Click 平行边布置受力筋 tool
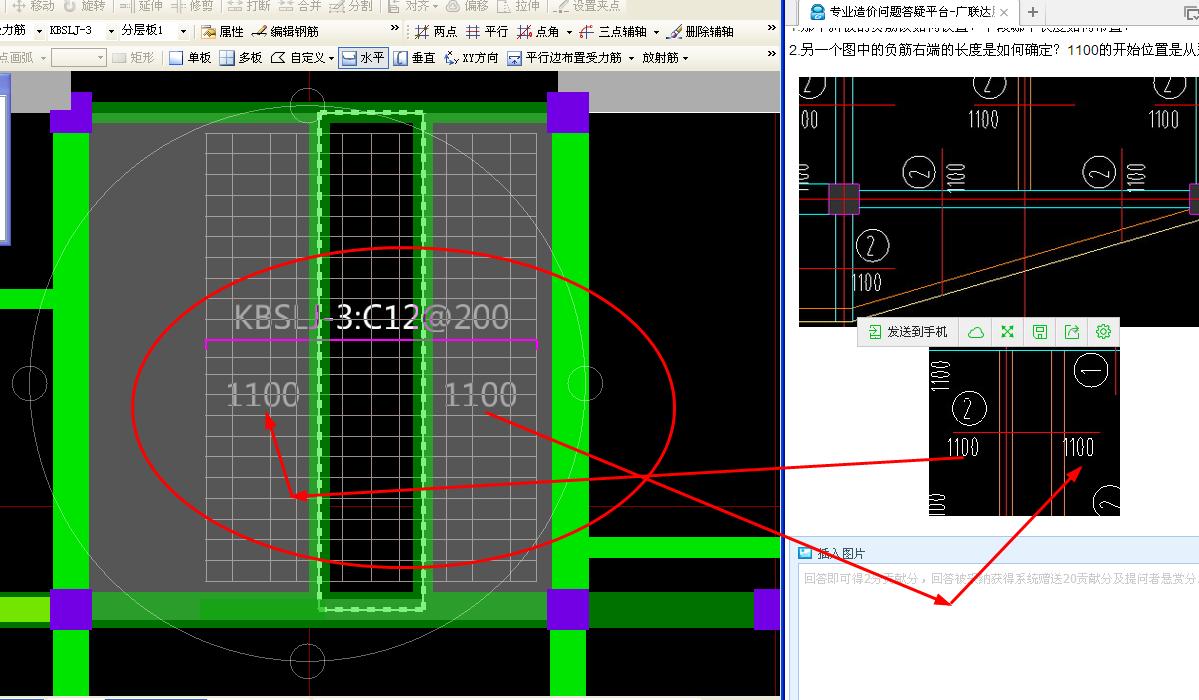Image resolution: width=1199 pixels, height=700 pixels. [x=565, y=57]
